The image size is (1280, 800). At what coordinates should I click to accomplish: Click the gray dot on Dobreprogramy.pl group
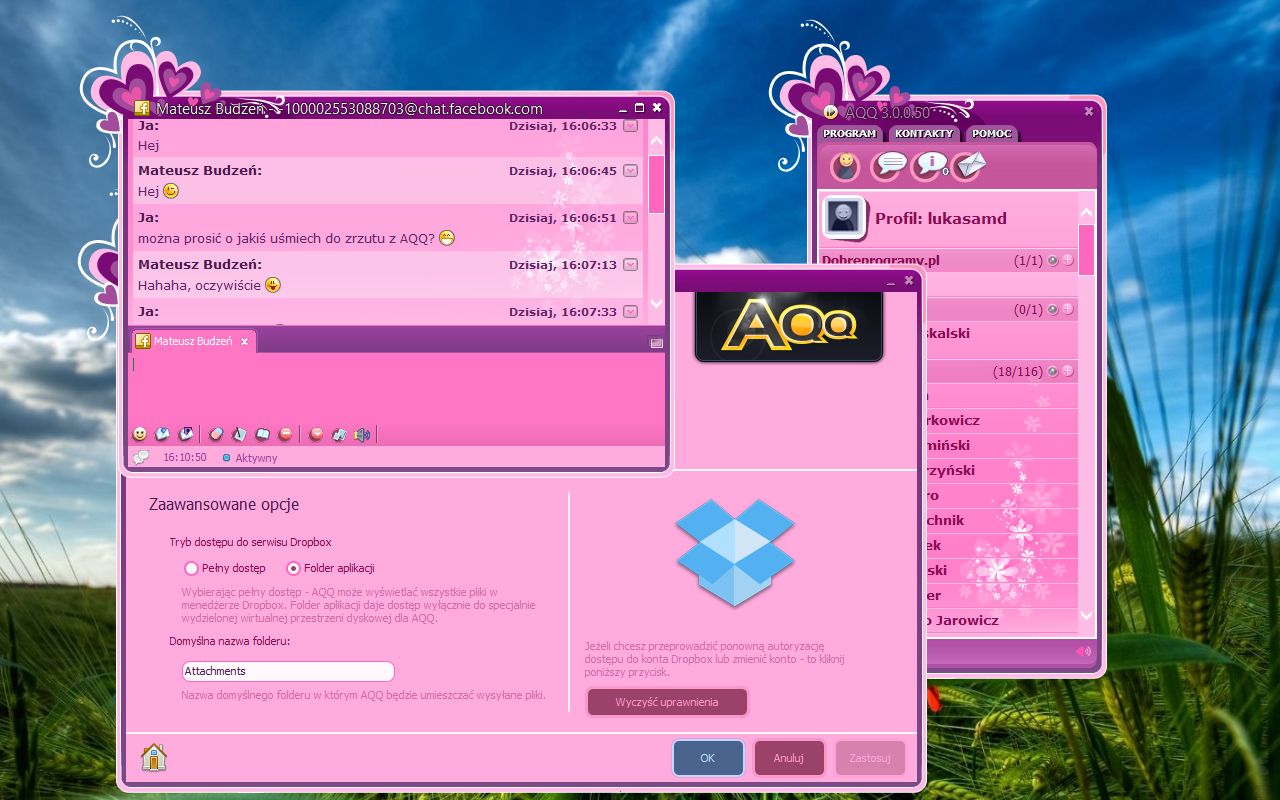pos(1052,260)
